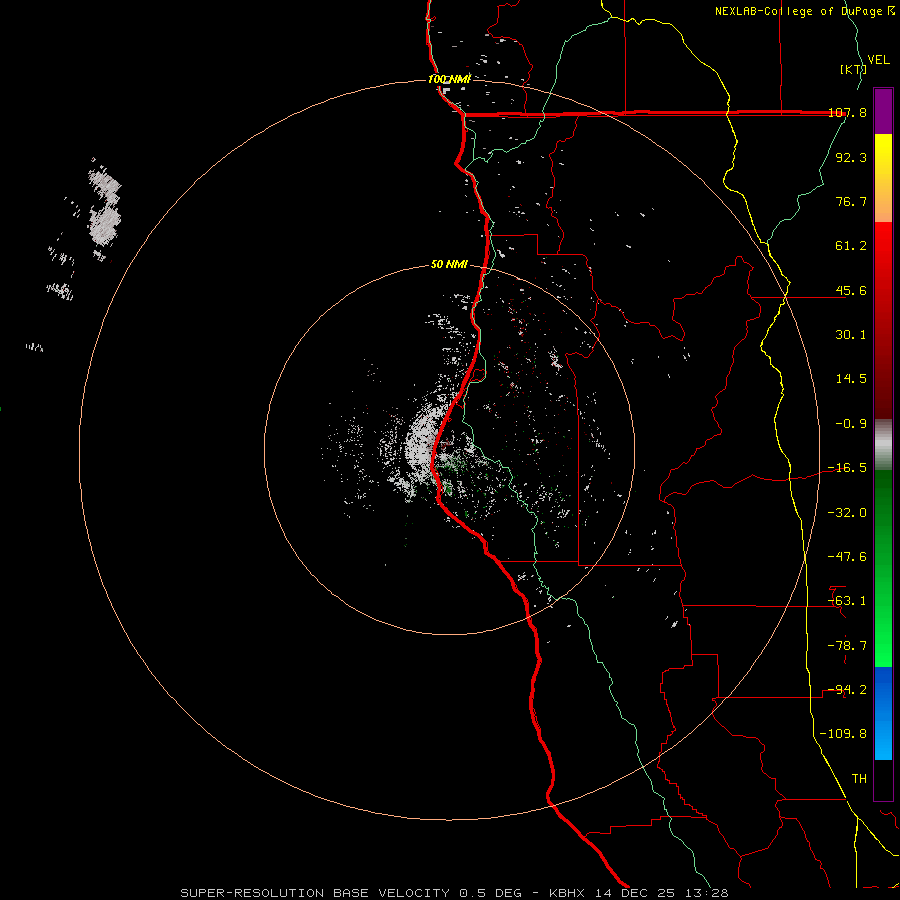900x900 pixels.
Task: Click the blue segment of the color bar
Action: [883, 713]
